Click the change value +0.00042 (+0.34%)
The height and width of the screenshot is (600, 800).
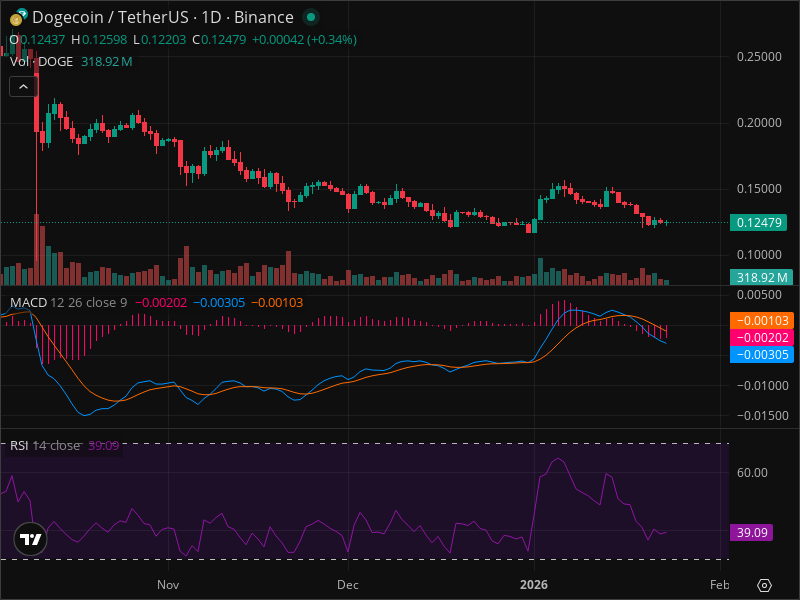pos(305,40)
